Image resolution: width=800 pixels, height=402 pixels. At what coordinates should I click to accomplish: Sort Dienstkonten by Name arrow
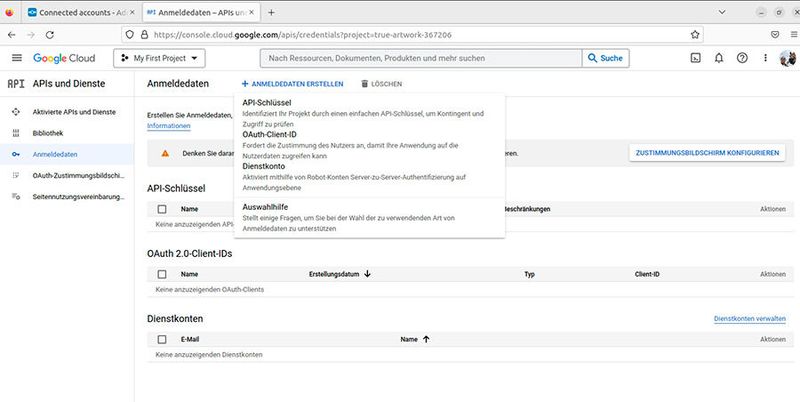click(x=426, y=339)
